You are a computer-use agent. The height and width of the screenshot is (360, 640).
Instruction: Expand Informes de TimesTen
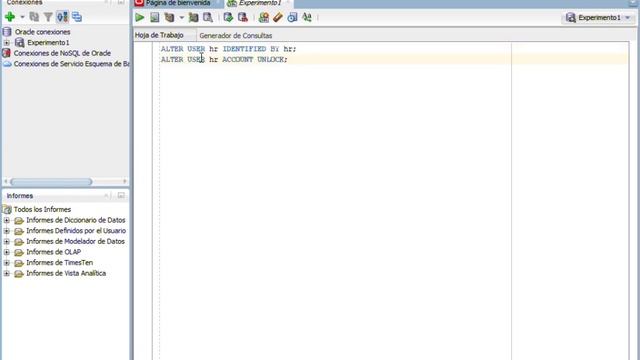7,262
